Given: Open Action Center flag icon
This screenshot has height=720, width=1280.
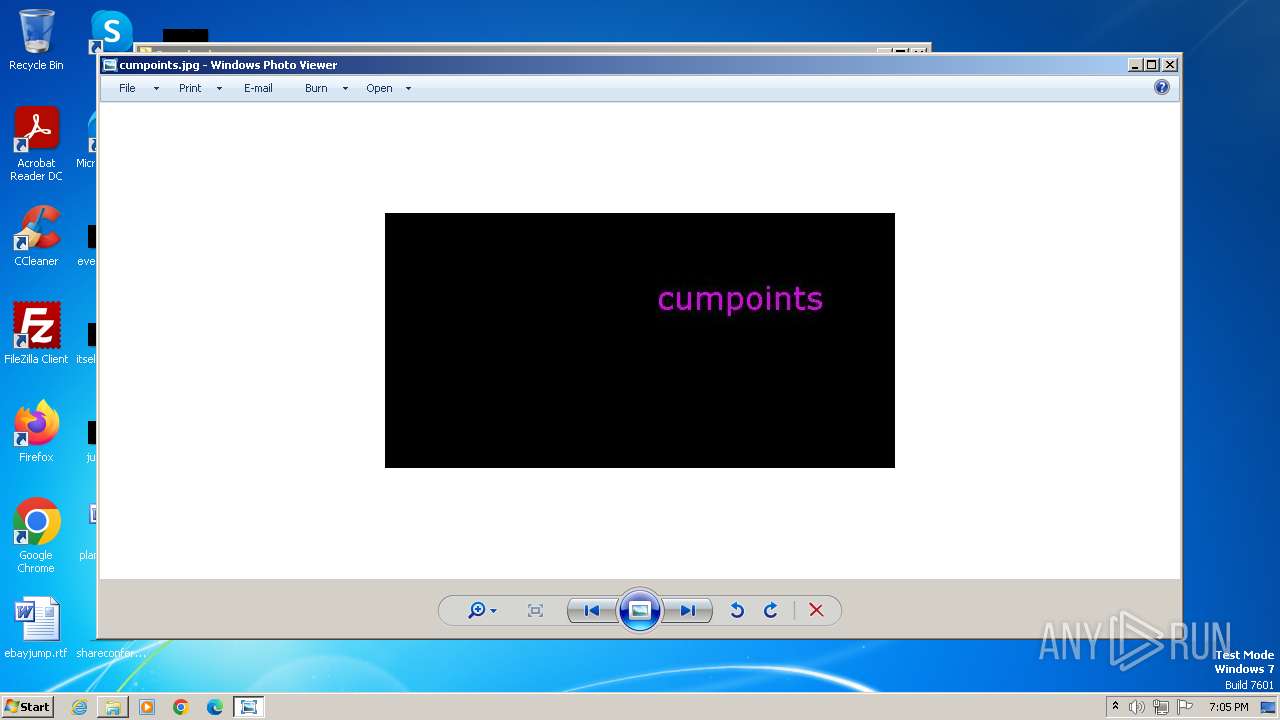Looking at the screenshot, I should coord(1185,707).
